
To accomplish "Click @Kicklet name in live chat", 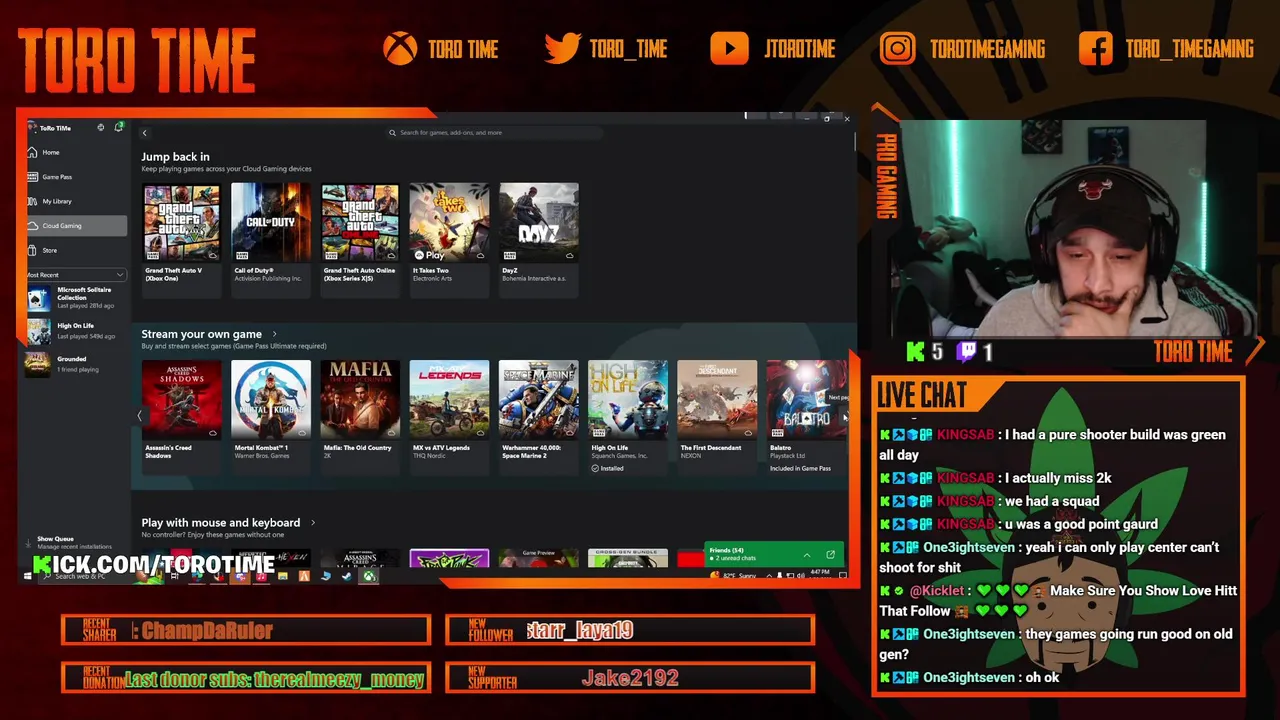I will 937,591.
